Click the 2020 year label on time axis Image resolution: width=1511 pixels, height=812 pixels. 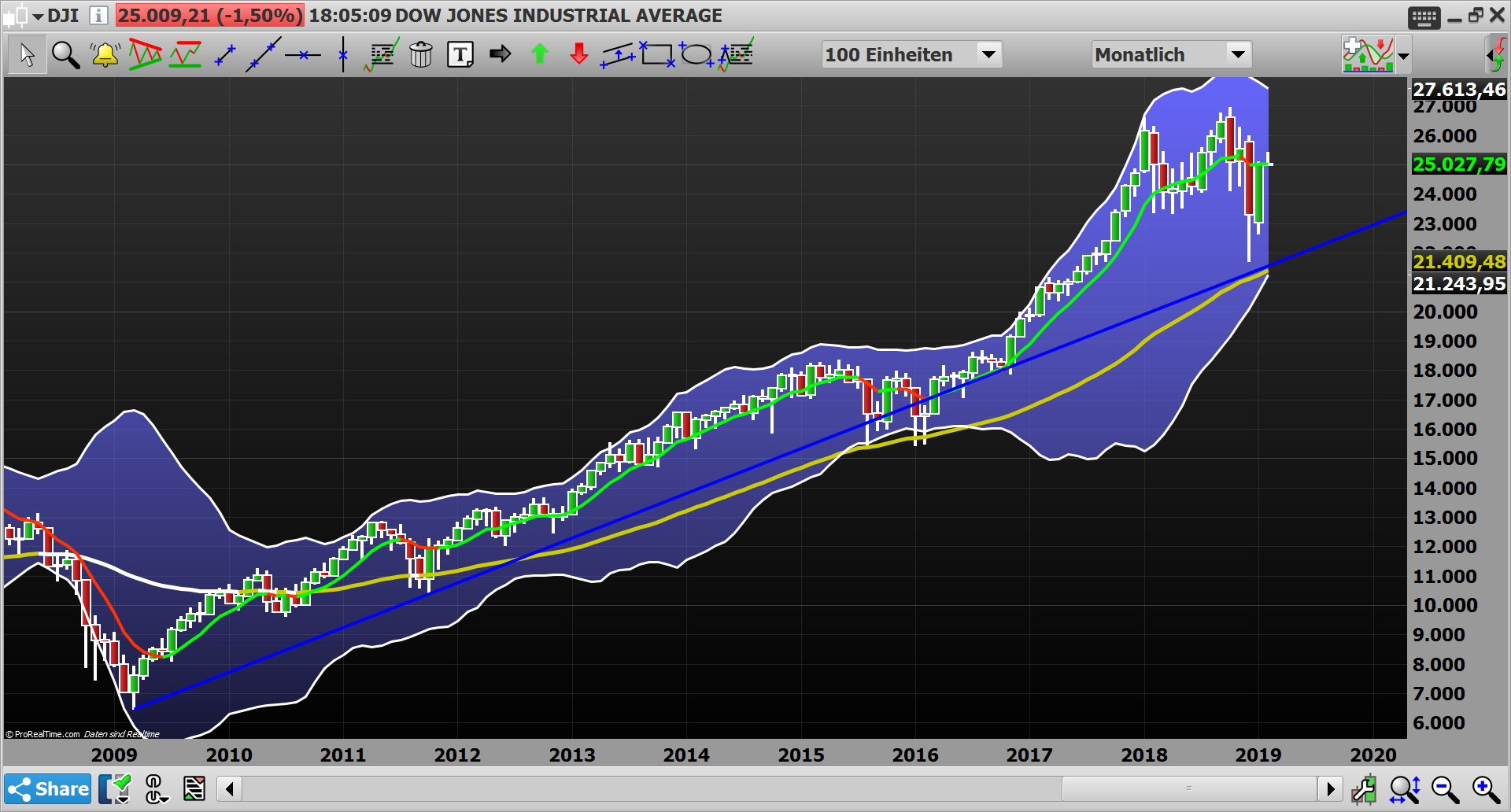pos(1373,755)
